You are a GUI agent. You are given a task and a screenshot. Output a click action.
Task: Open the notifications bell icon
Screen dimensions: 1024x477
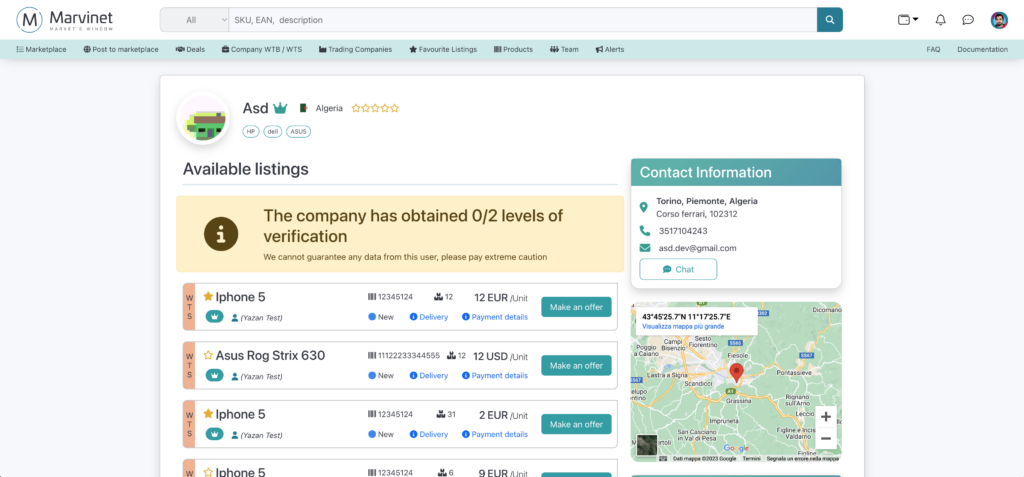click(940, 20)
